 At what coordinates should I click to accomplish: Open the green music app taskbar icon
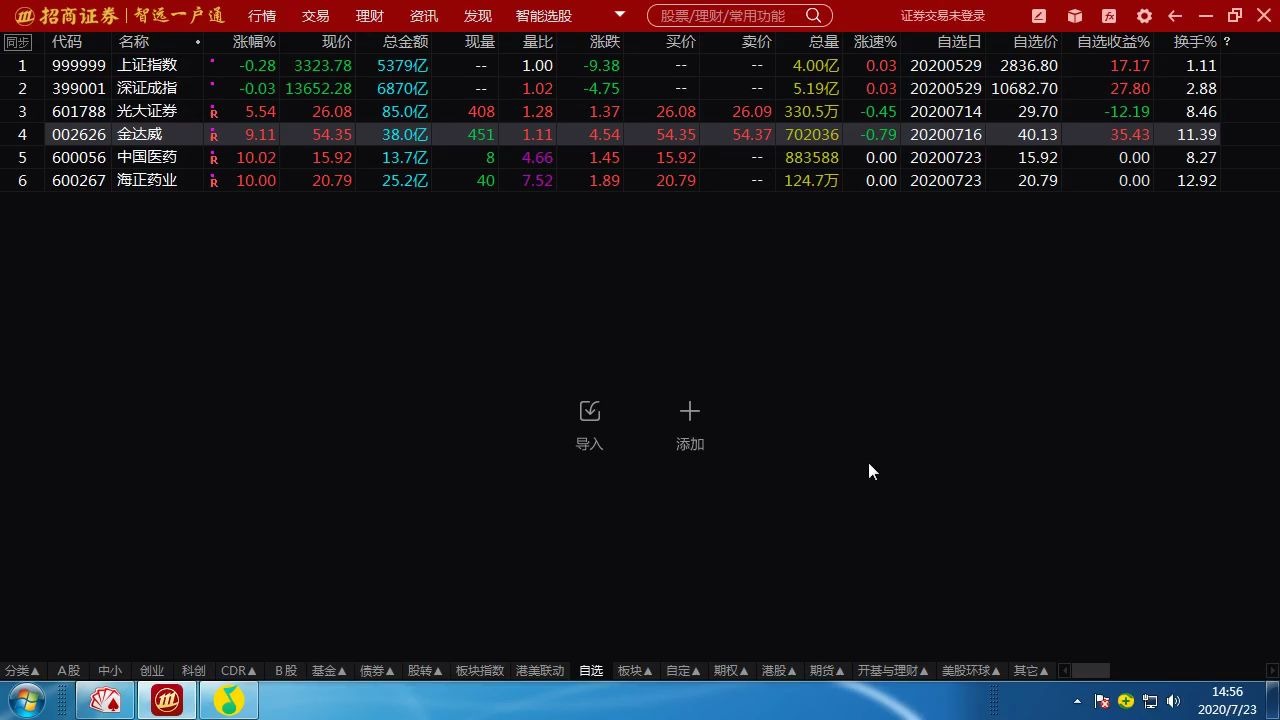pyautogui.click(x=229, y=701)
